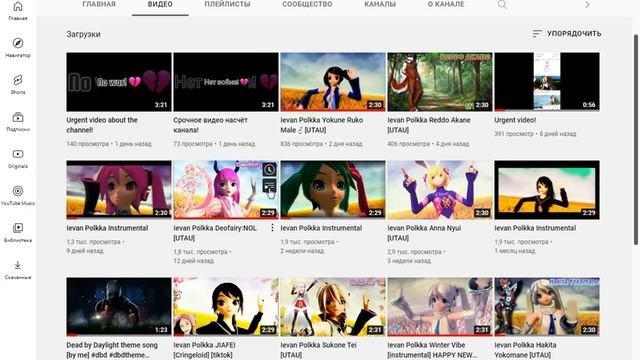The image size is (640, 360).
Task: Play the Ievan Polkka JIAFEI thumbnail
Action: tap(226, 307)
